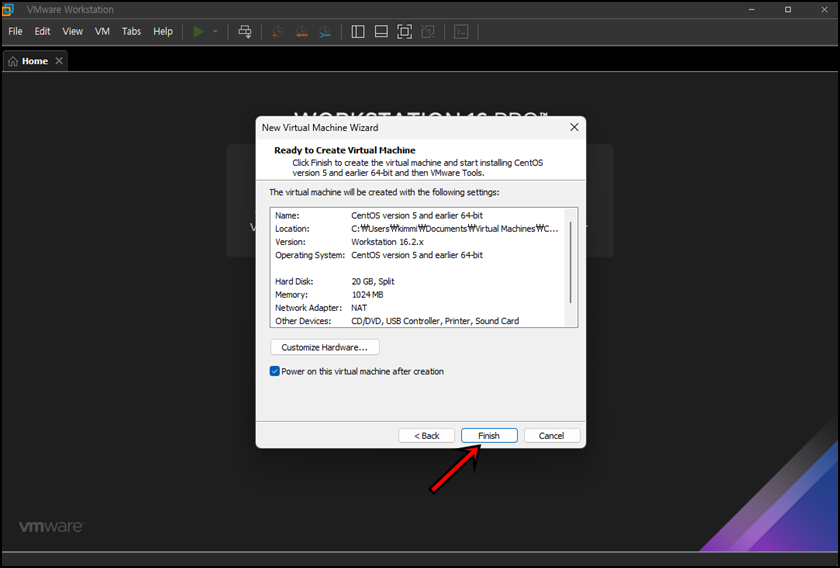
Task: Click the vmware logo at bottom left
Action: pyautogui.click(x=51, y=526)
